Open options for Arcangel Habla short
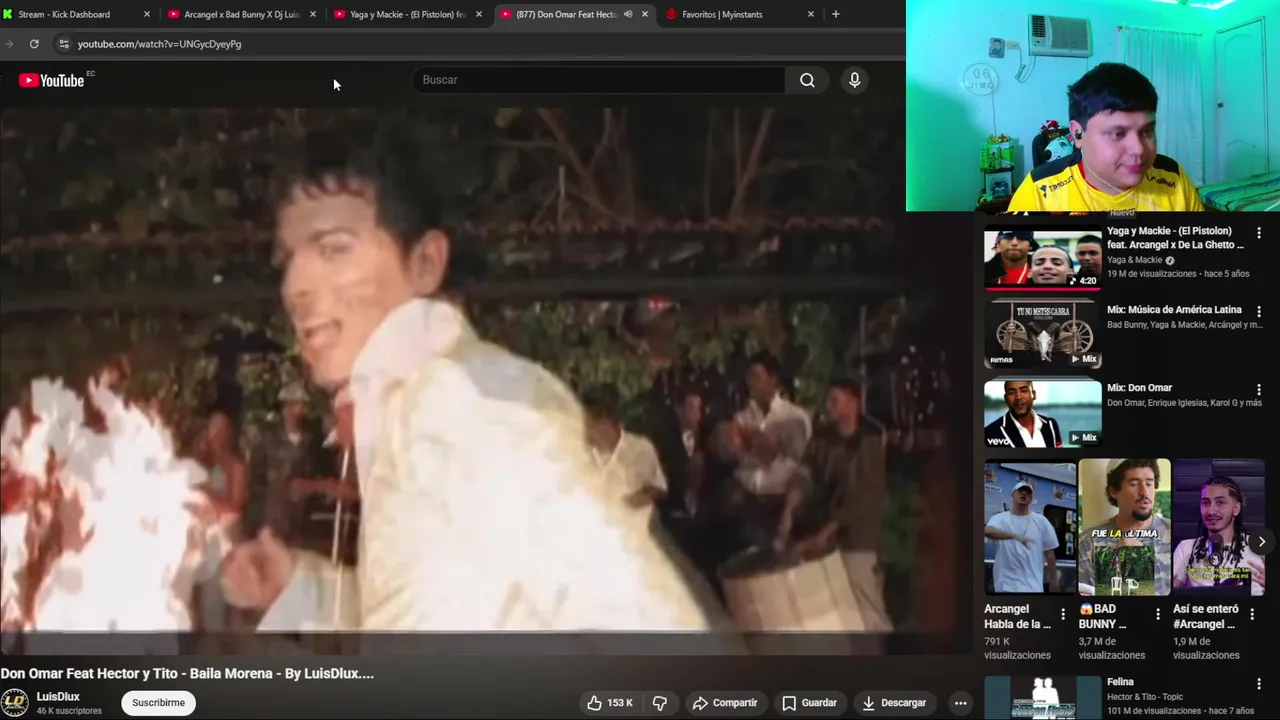The image size is (1280, 720). (x=1063, y=614)
